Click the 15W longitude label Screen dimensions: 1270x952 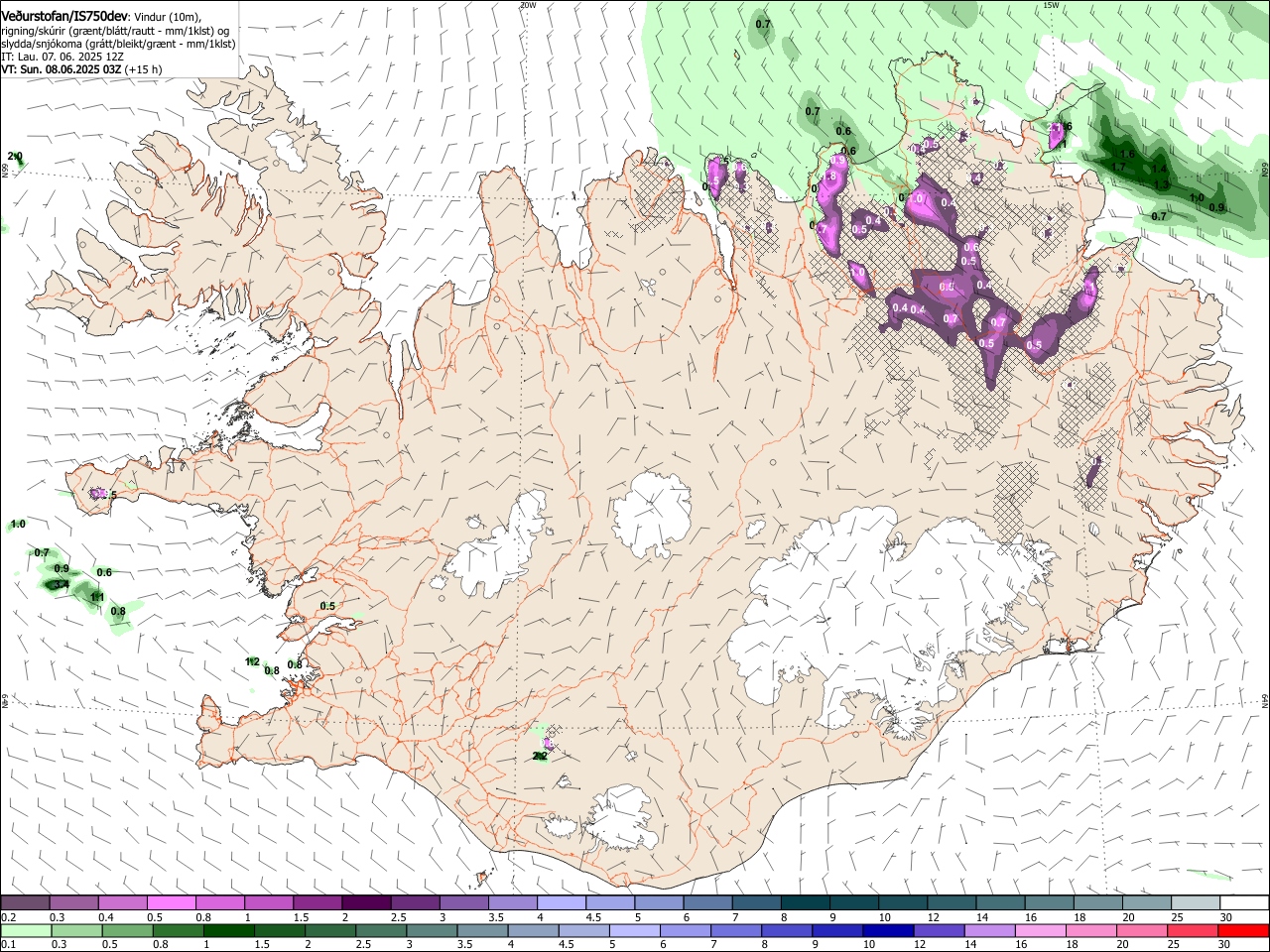point(1052,5)
